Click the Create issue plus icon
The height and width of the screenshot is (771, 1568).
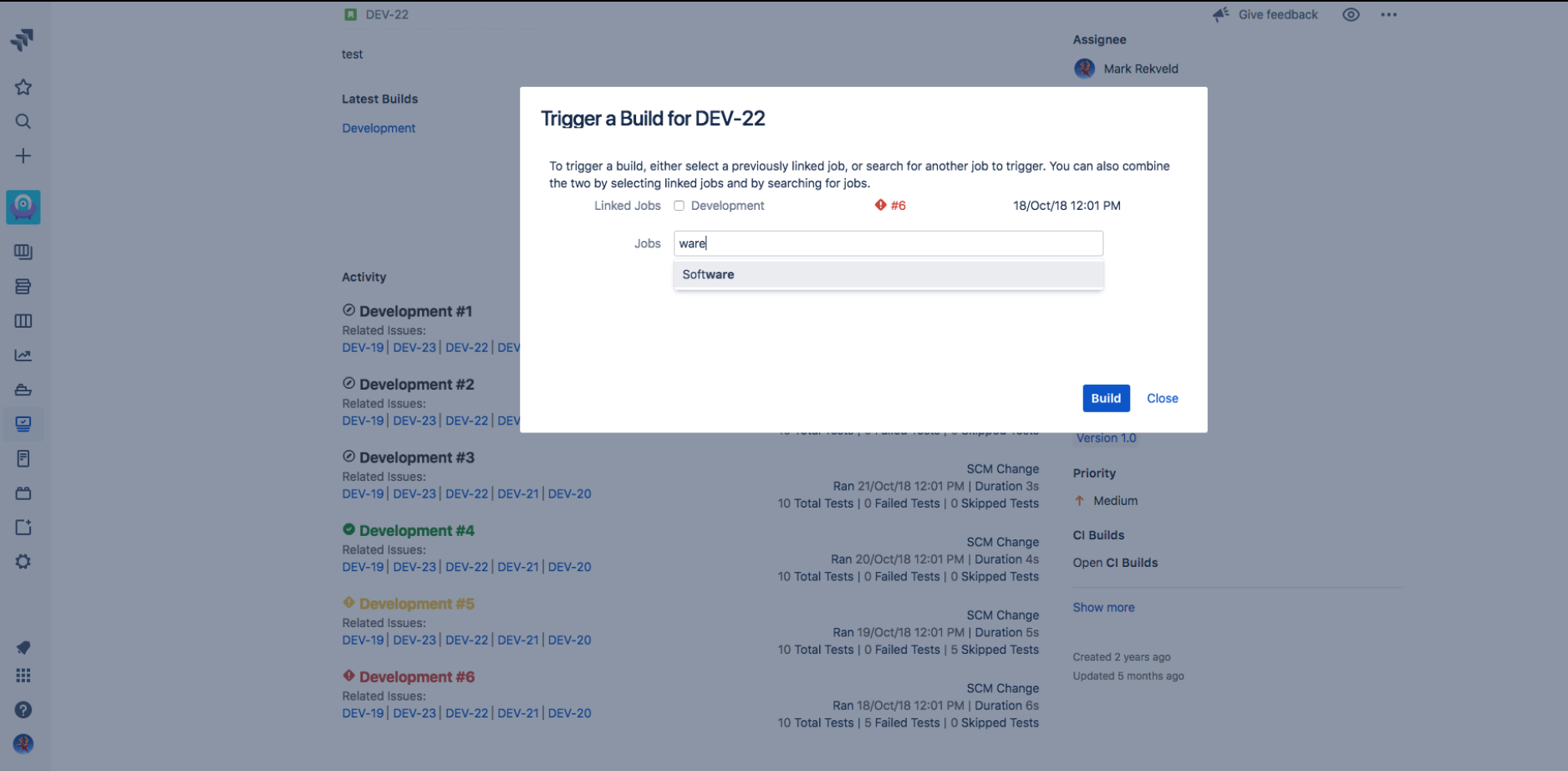point(23,156)
